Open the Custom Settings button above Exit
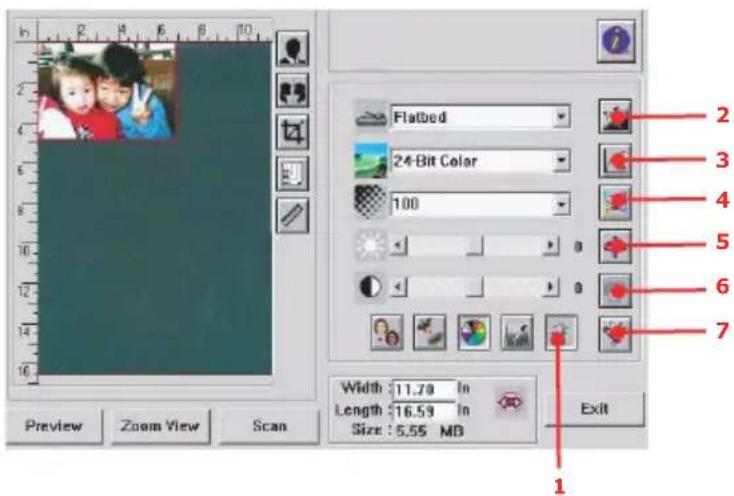 (615, 334)
